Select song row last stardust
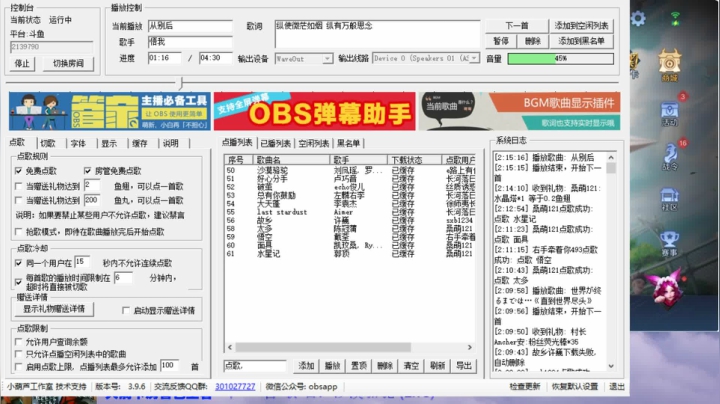 tap(350, 212)
